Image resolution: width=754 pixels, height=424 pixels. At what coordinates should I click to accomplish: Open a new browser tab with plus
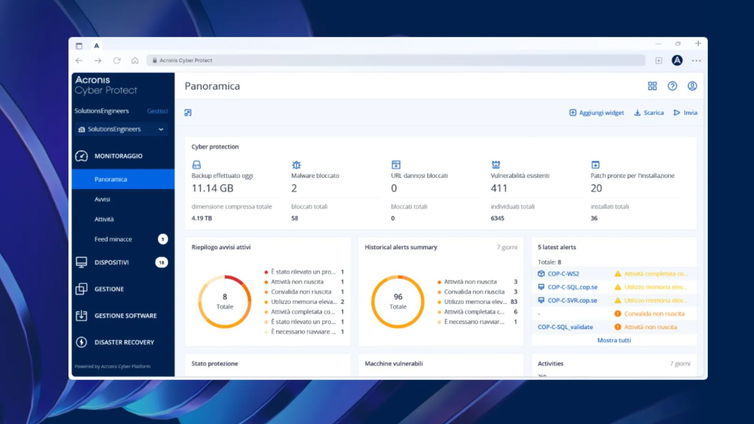[698, 43]
